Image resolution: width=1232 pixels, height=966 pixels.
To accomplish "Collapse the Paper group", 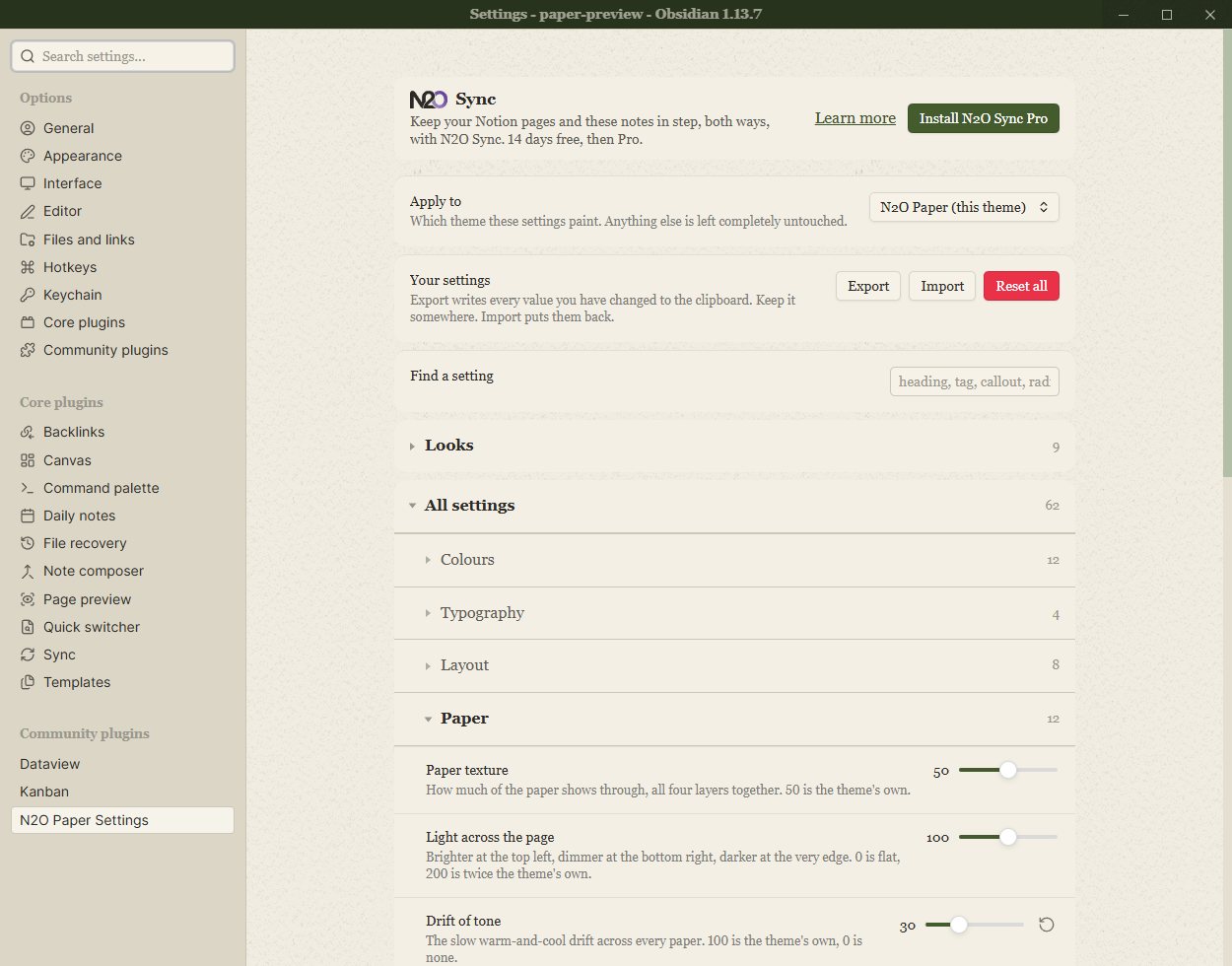I will tap(734, 719).
